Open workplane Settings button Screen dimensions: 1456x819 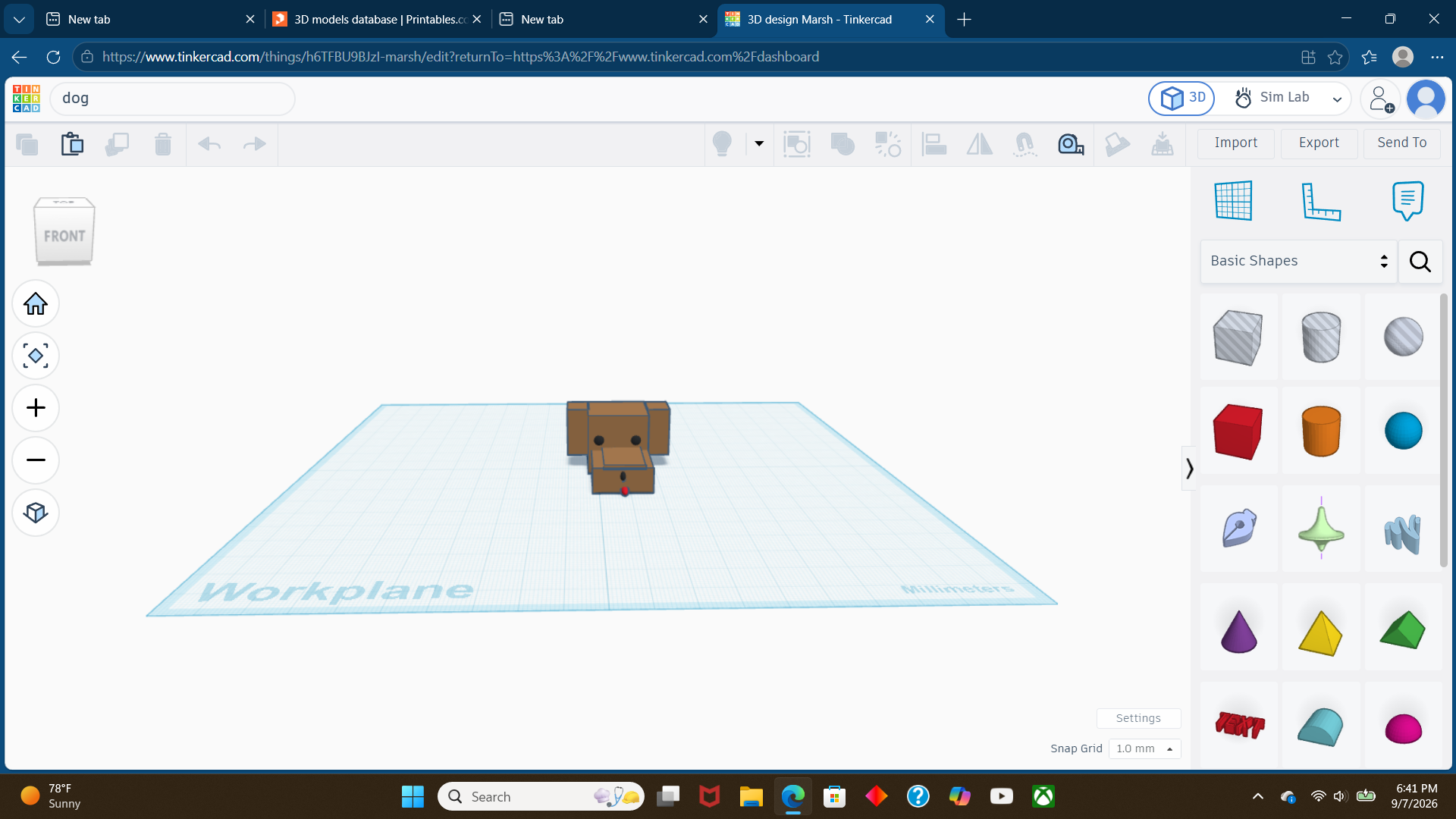tap(1138, 718)
